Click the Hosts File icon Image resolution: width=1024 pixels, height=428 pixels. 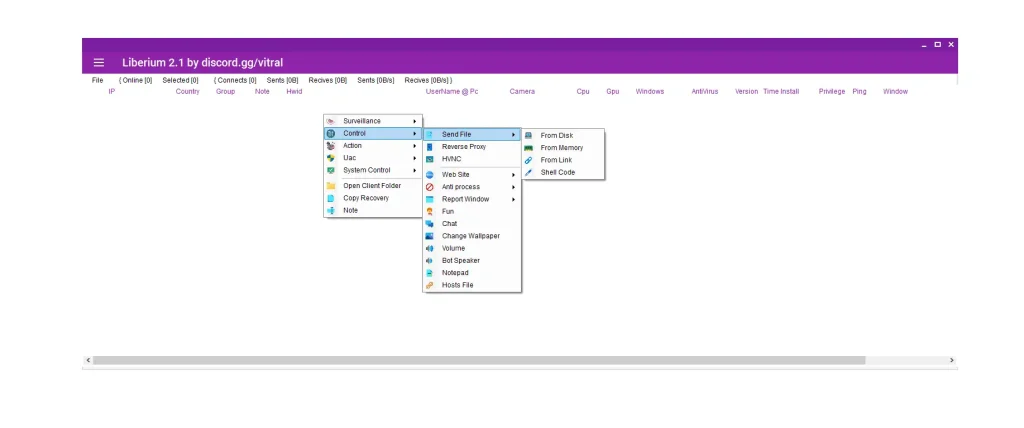(x=429, y=286)
